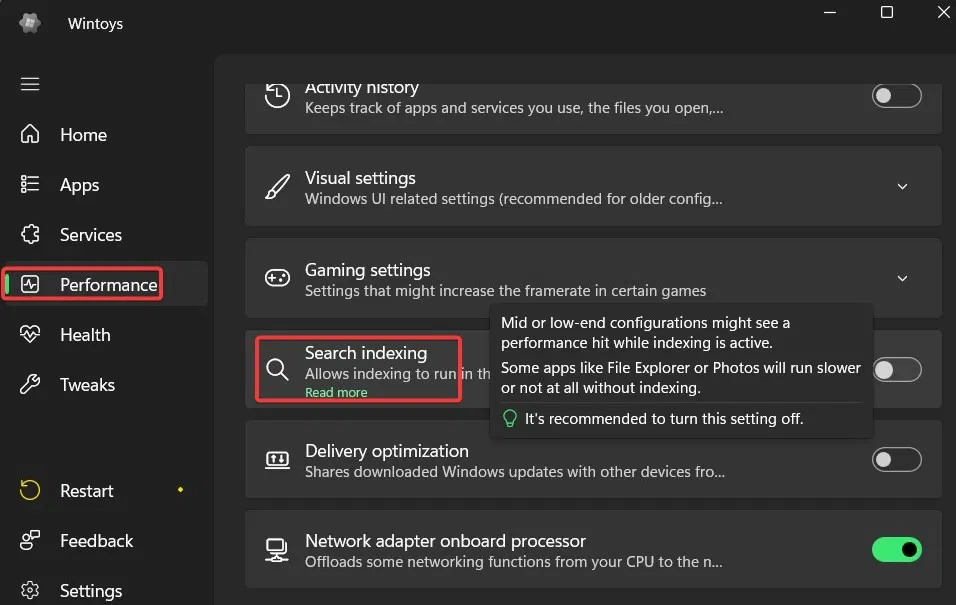The height and width of the screenshot is (605, 956).
Task: Open the Tweaks page
Action: (87, 385)
